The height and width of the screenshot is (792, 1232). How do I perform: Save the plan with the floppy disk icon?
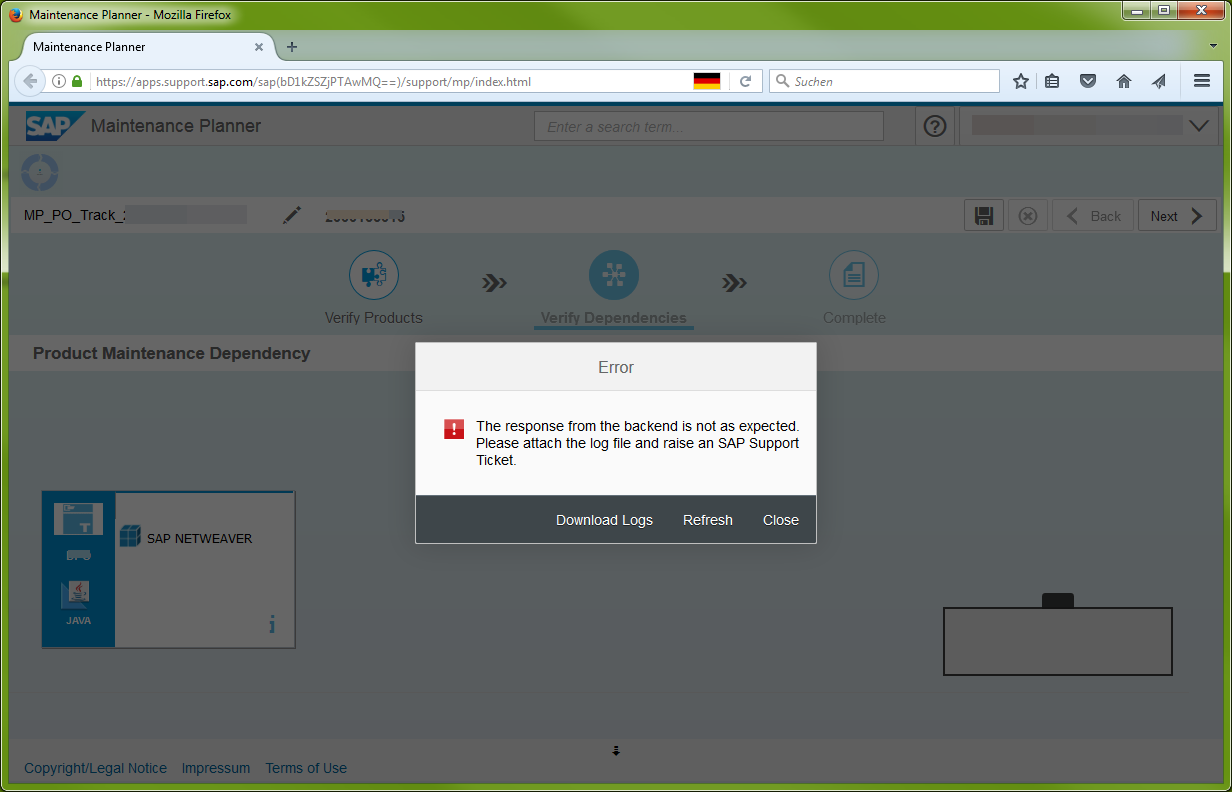pos(984,216)
